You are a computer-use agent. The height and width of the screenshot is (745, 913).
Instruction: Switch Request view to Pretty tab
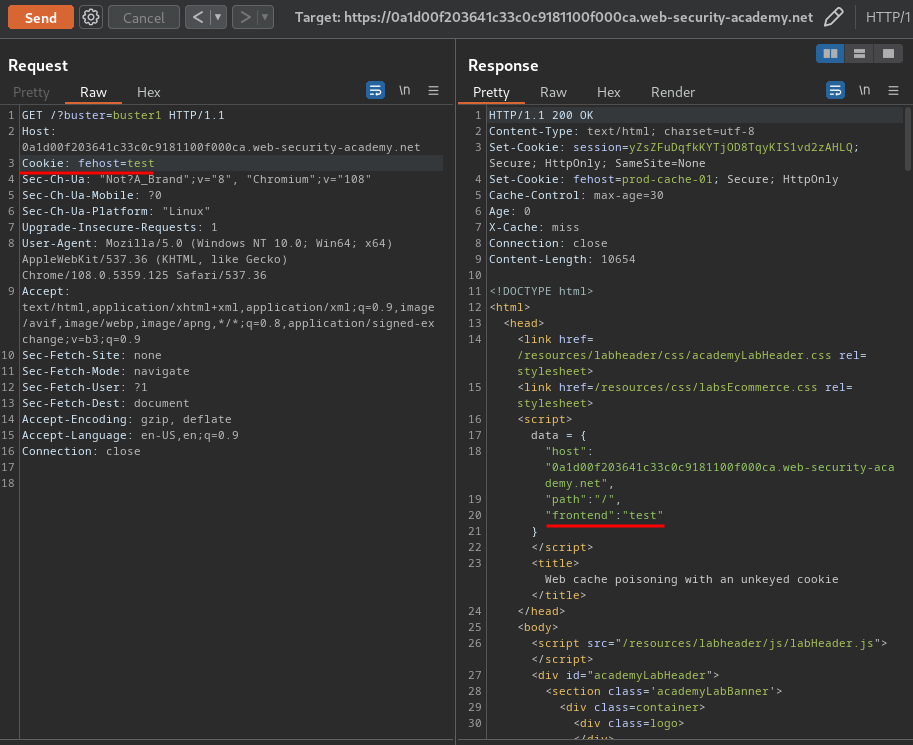click(31, 92)
